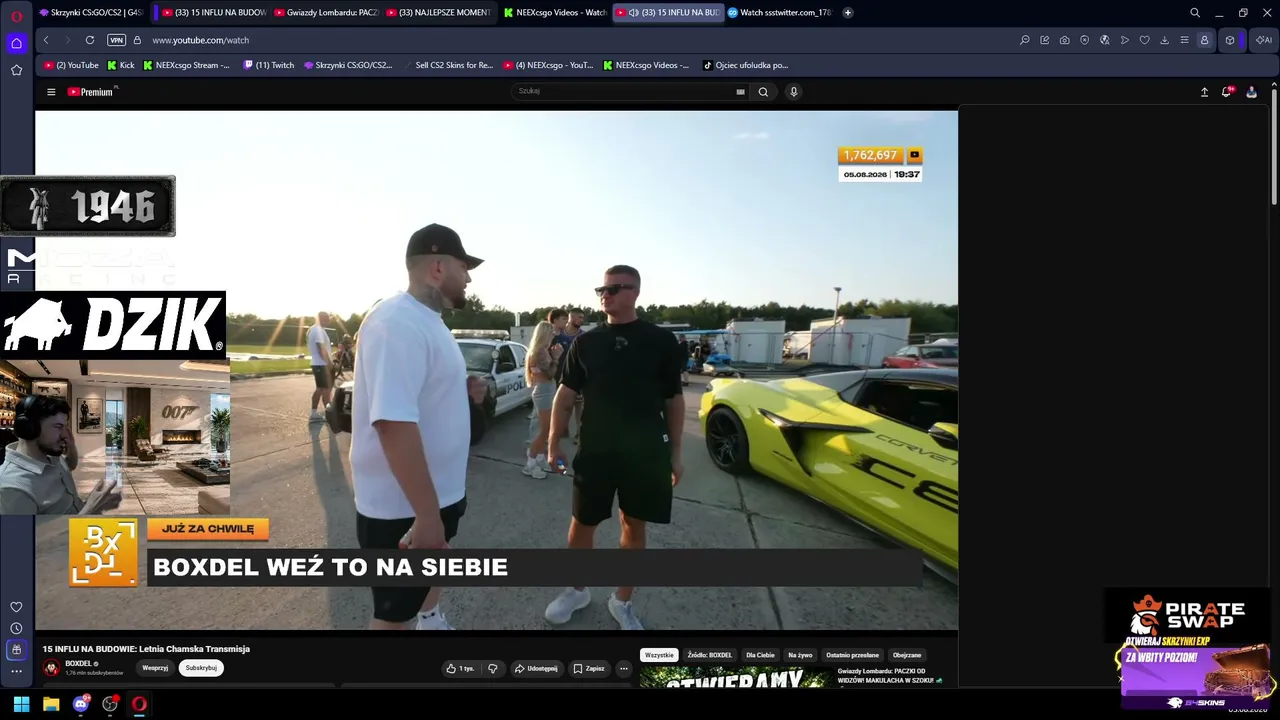Open the Ojciec ufoludka bookmark

pyautogui.click(x=746, y=65)
